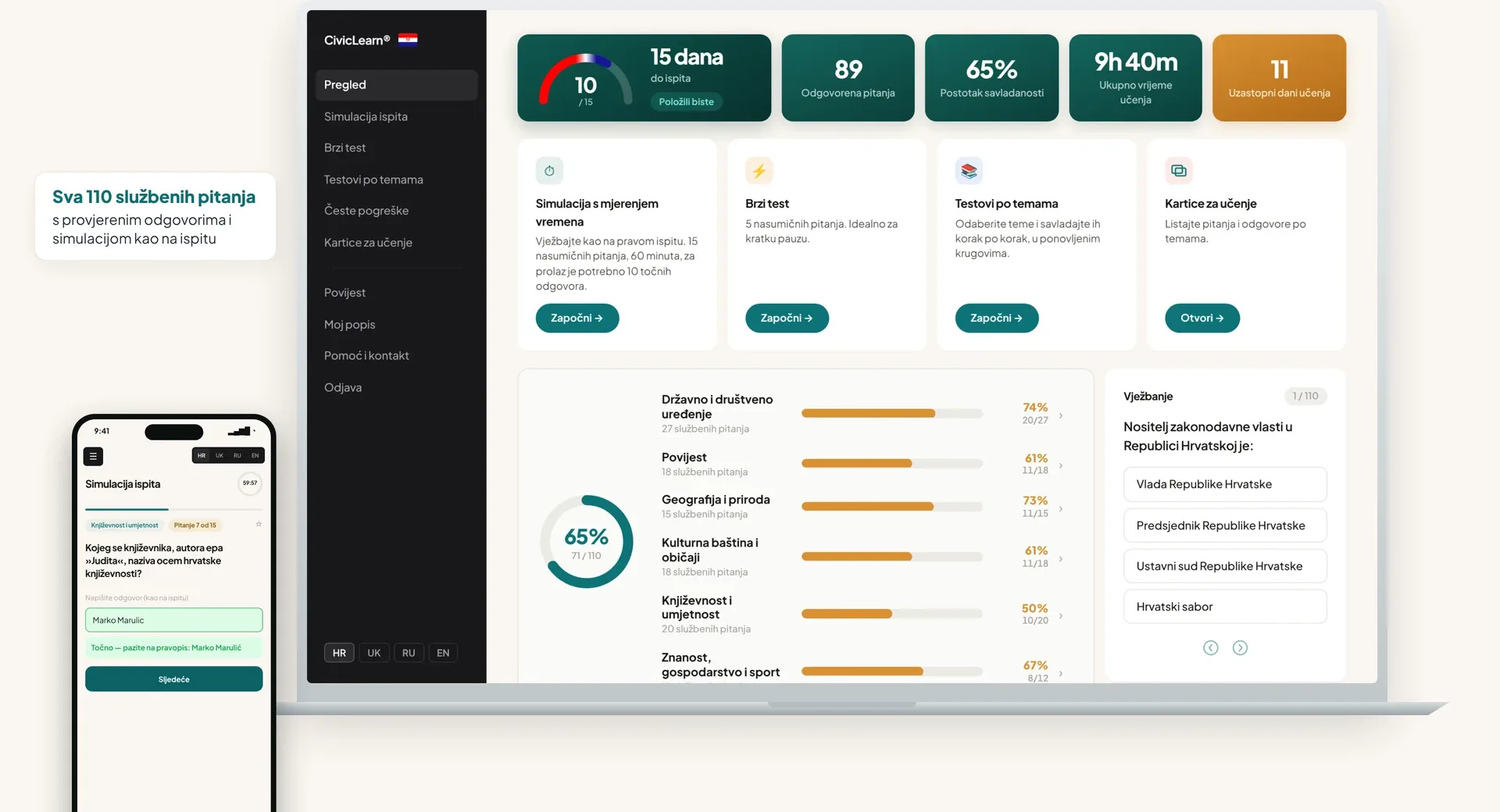Go to the next Vježbanje question arrow
The image size is (1500, 812).
click(1240, 647)
